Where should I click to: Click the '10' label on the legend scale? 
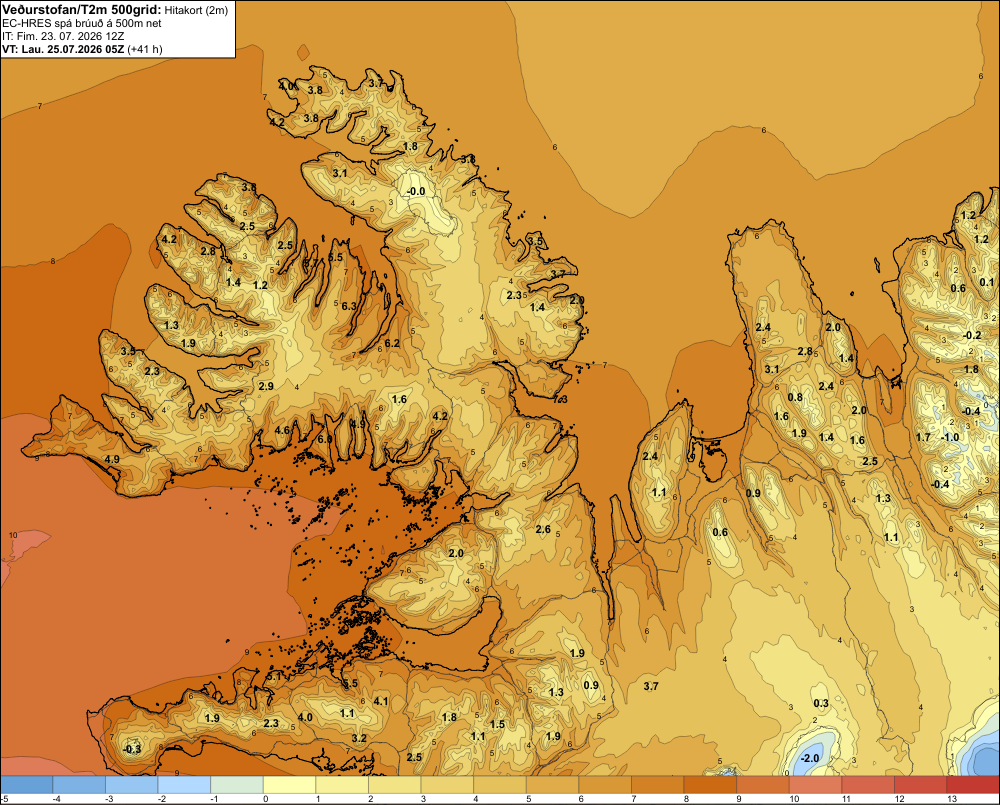point(794,799)
